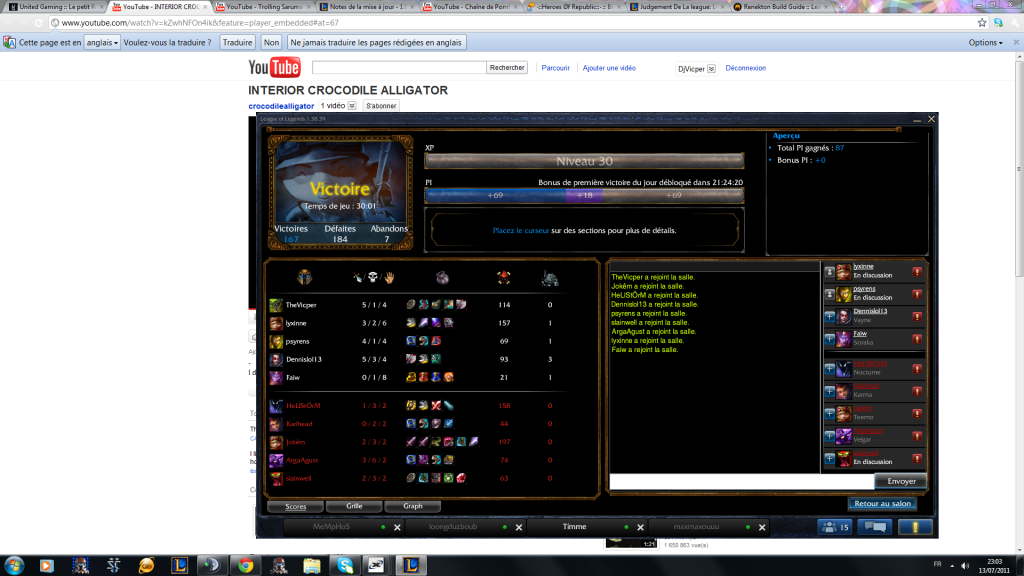Click the items column header icon
1024x576 pixels.
coord(442,278)
